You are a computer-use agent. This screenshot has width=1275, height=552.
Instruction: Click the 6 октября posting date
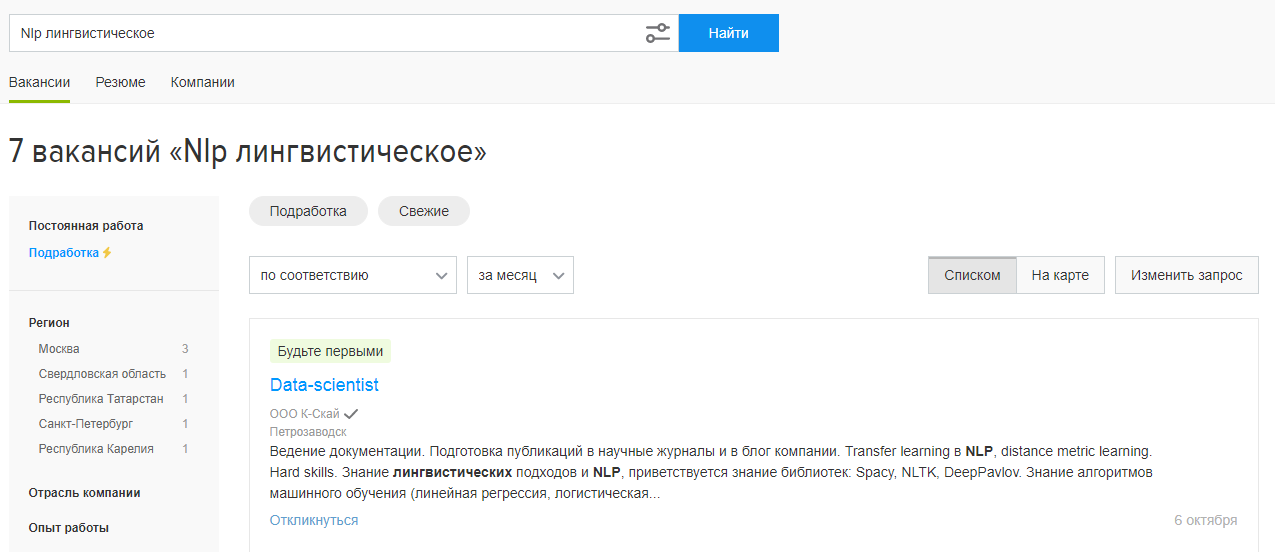click(1206, 520)
